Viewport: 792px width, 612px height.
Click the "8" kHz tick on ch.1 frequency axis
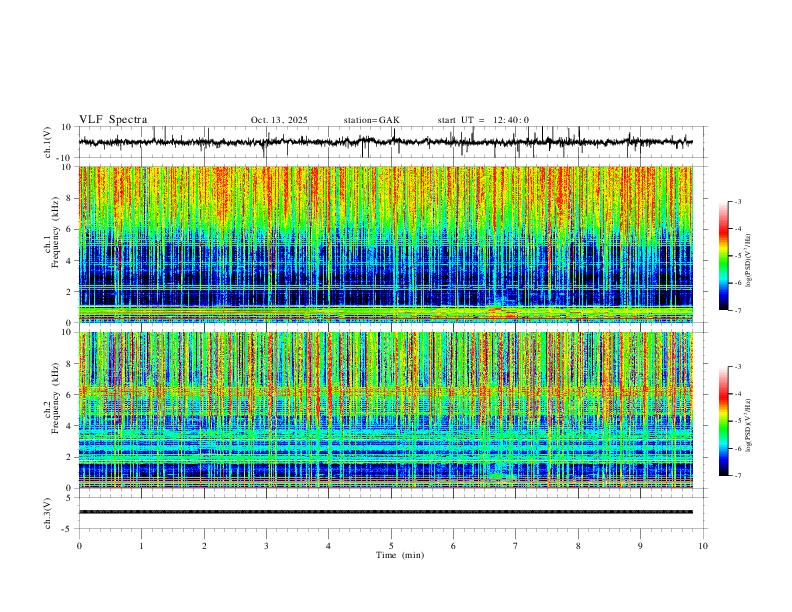(70, 198)
